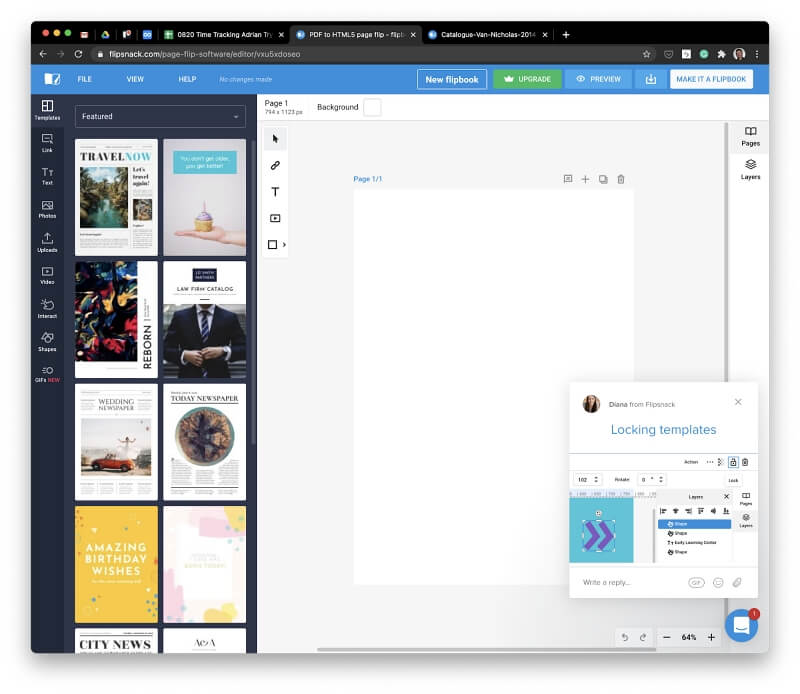Viewport: 800px width, 694px height.
Task: Select the PDF to HTML5 page flip tab
Action: pyautogui.click(x=356, y=35)
